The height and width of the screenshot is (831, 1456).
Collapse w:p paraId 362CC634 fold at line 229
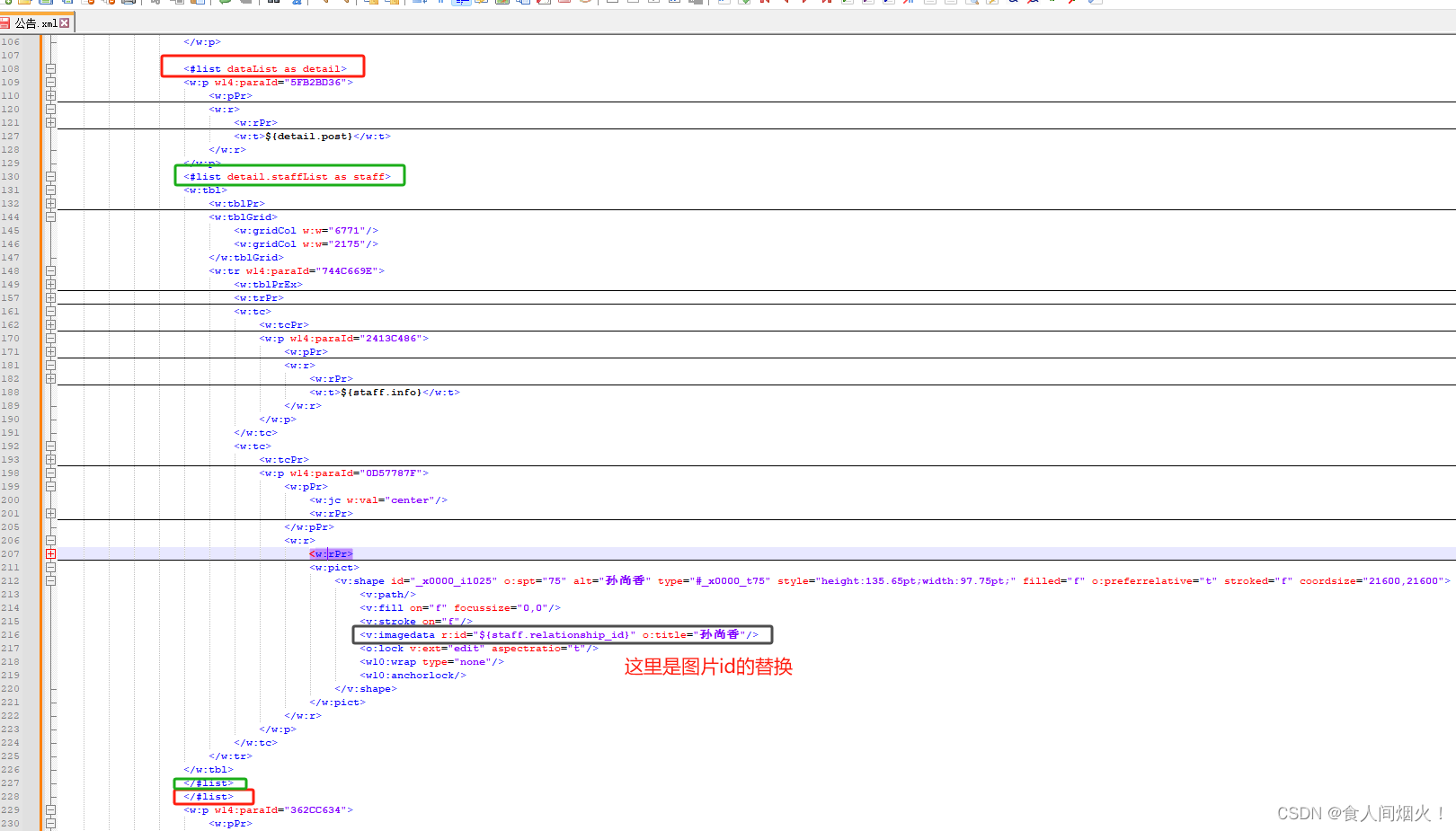click(x=50, y=810)
